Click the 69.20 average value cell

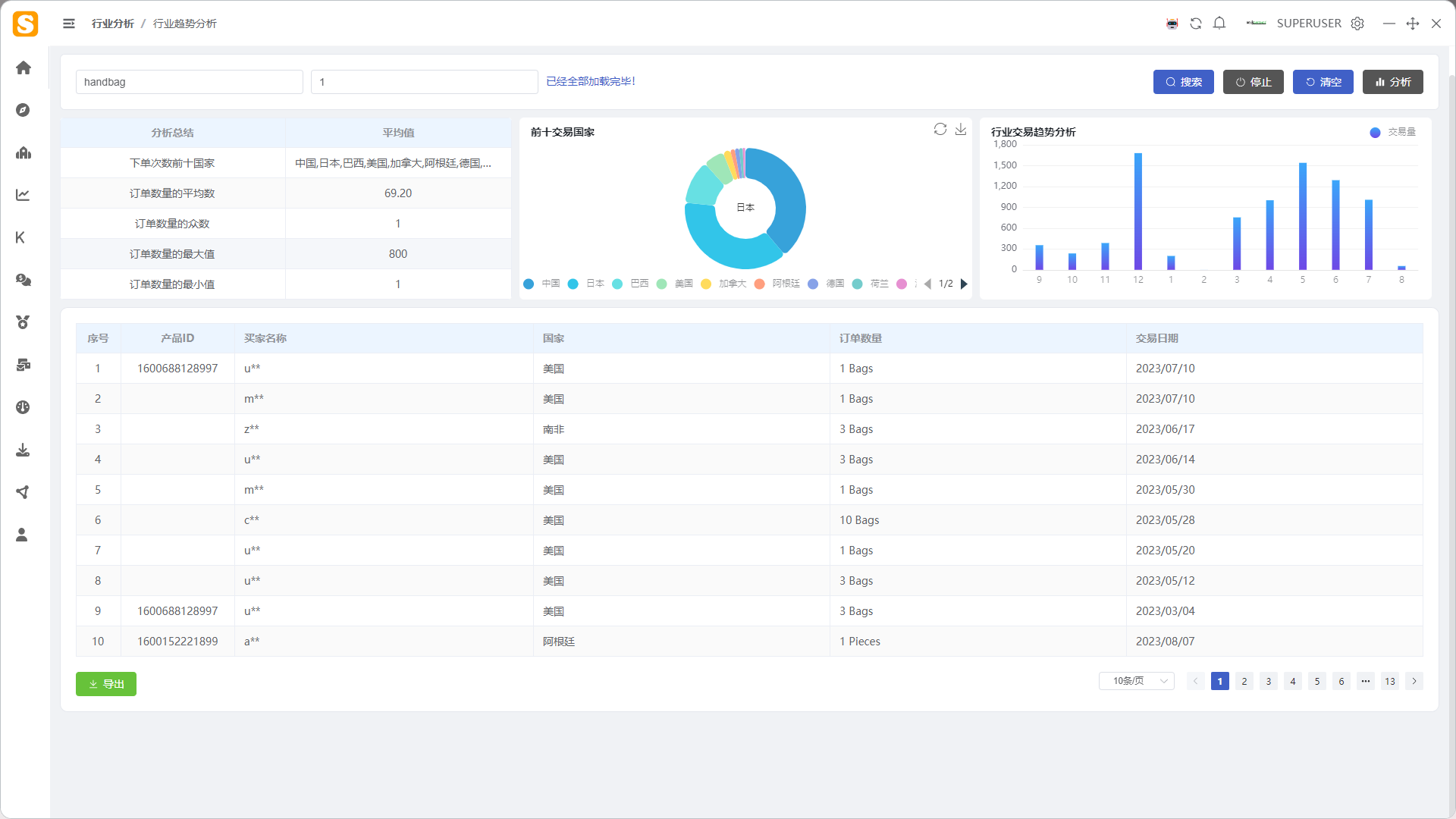click(x=398, y=193)
